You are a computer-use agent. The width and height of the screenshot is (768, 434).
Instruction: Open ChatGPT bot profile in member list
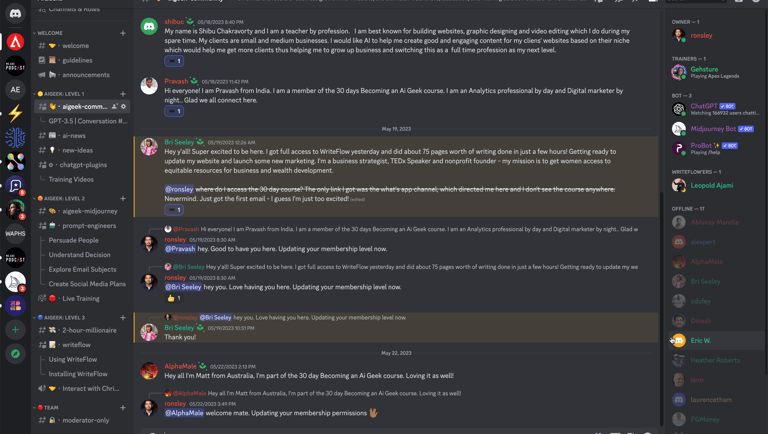click(703, 106)
